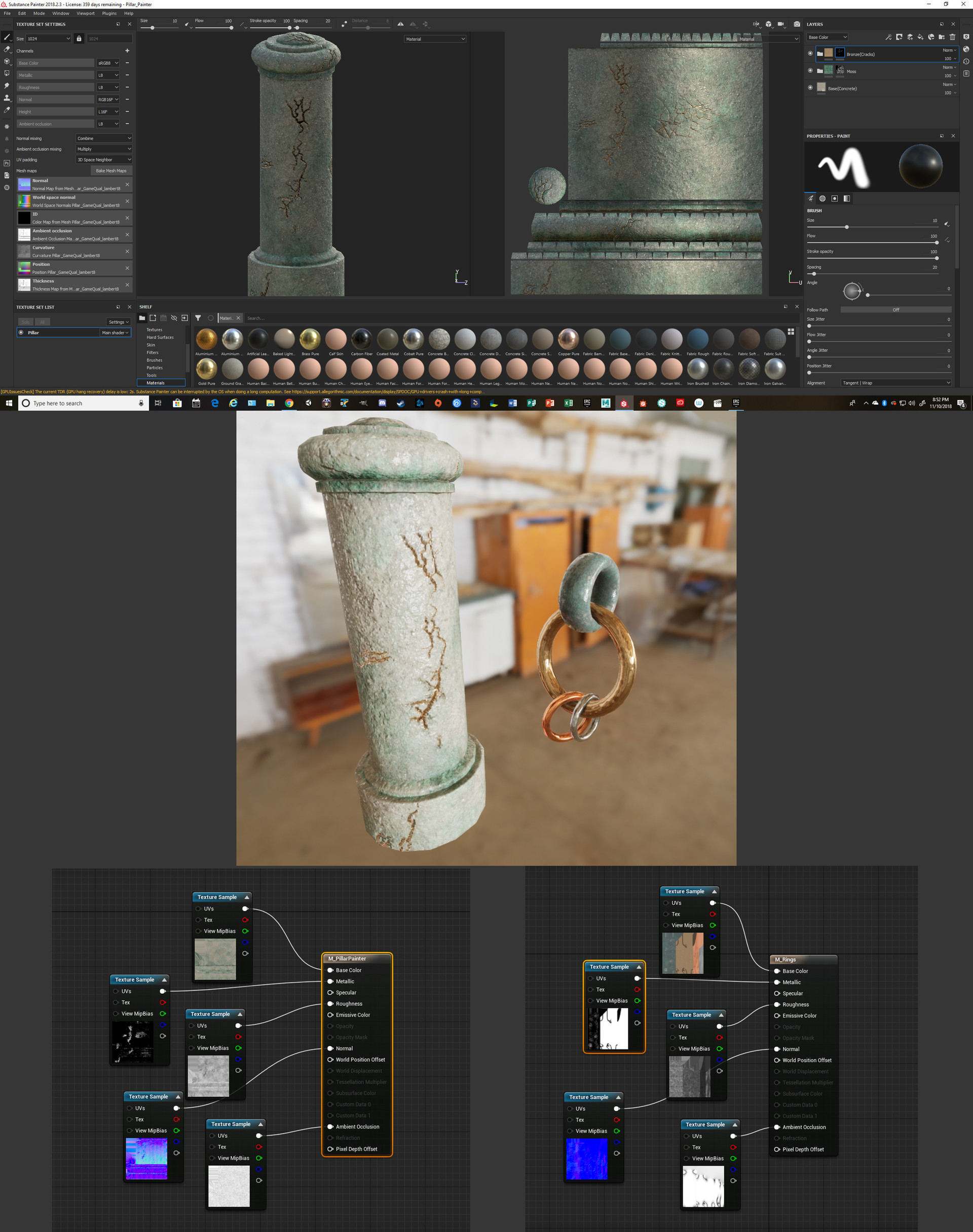
Task: Open the sRGB8 format dropdown for Base Color
Action: pos(107,63)
